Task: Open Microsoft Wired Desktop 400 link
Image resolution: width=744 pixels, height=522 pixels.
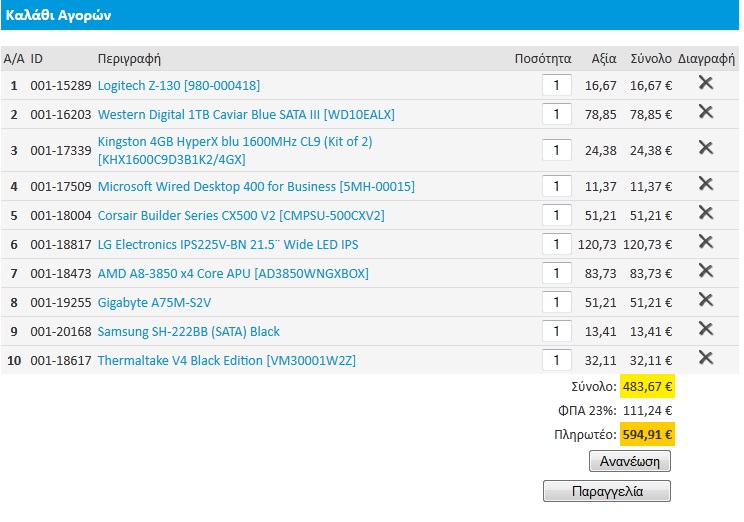Action: [x=256, y=186]
